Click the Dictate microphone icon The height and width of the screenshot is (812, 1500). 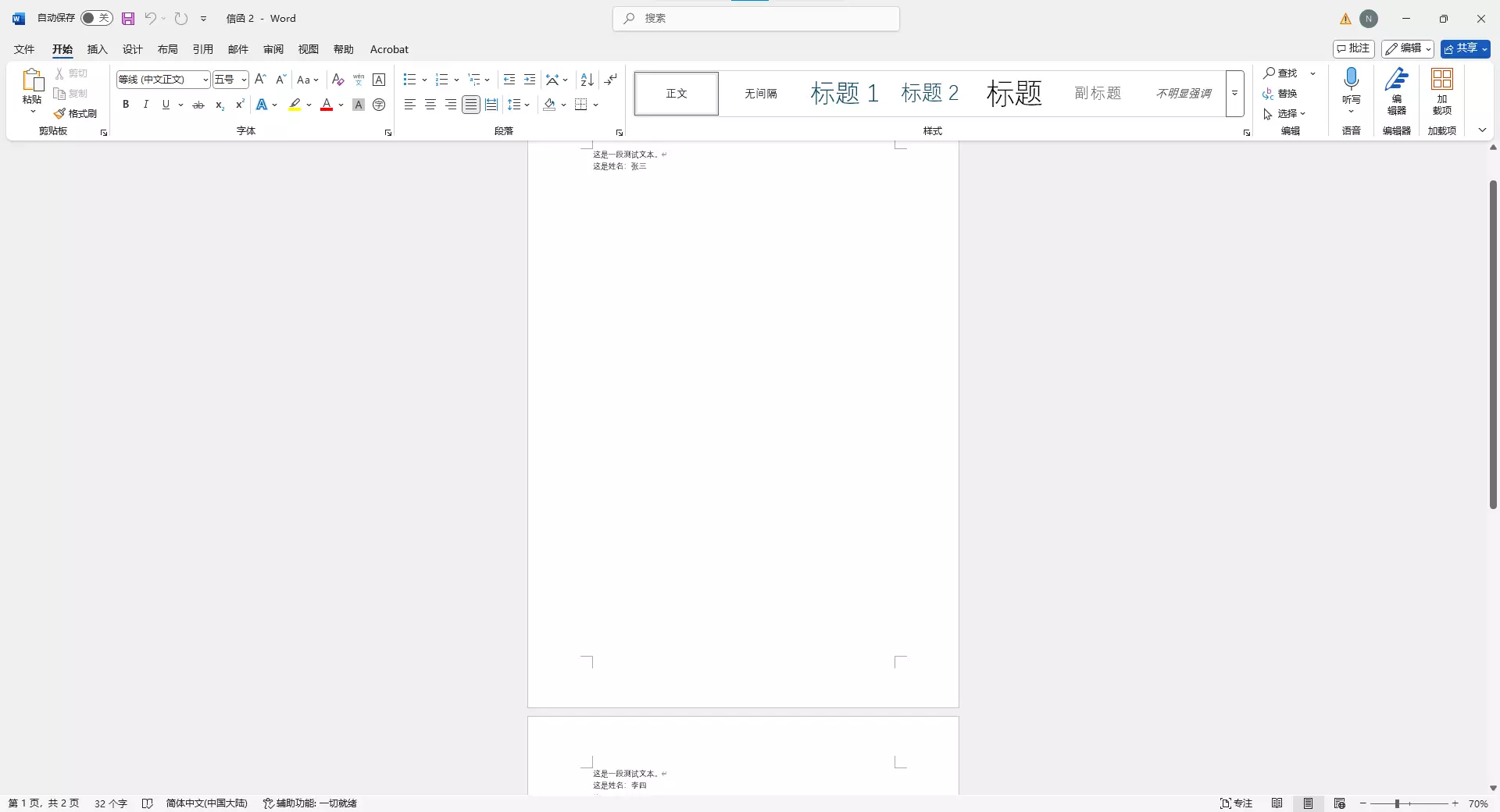pos(1351,79)
